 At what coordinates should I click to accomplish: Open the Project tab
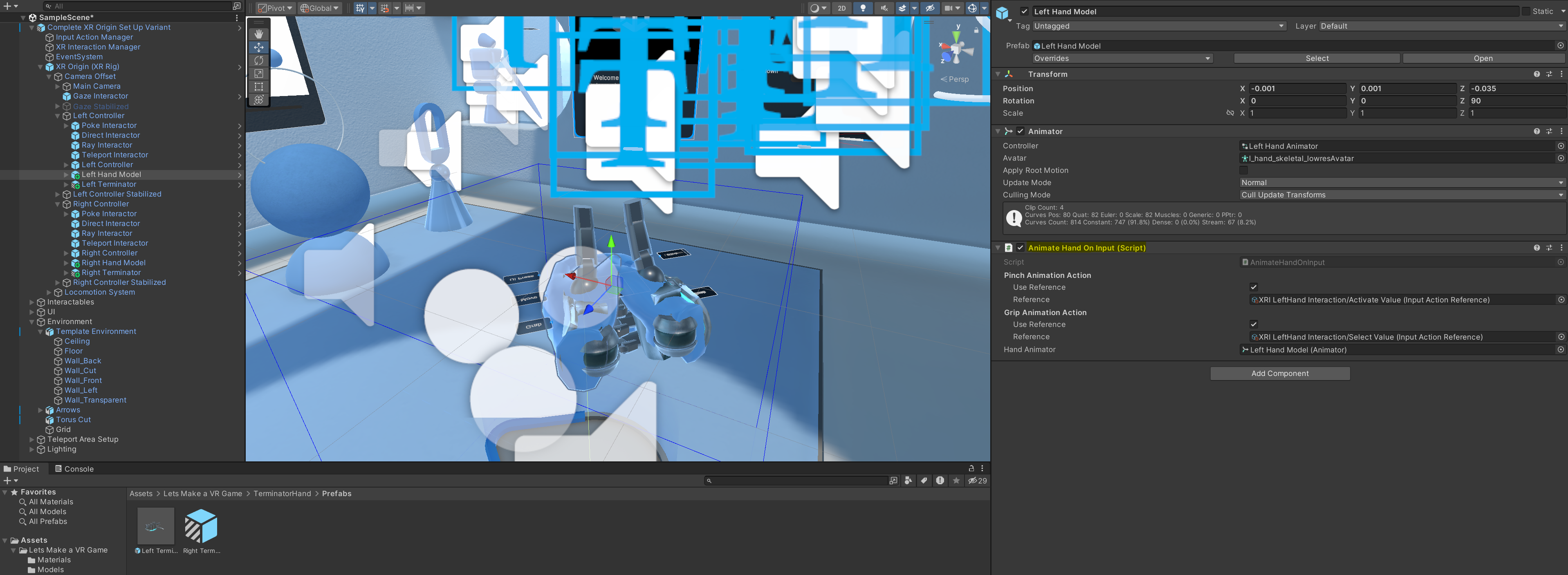[x=21, y=468]
